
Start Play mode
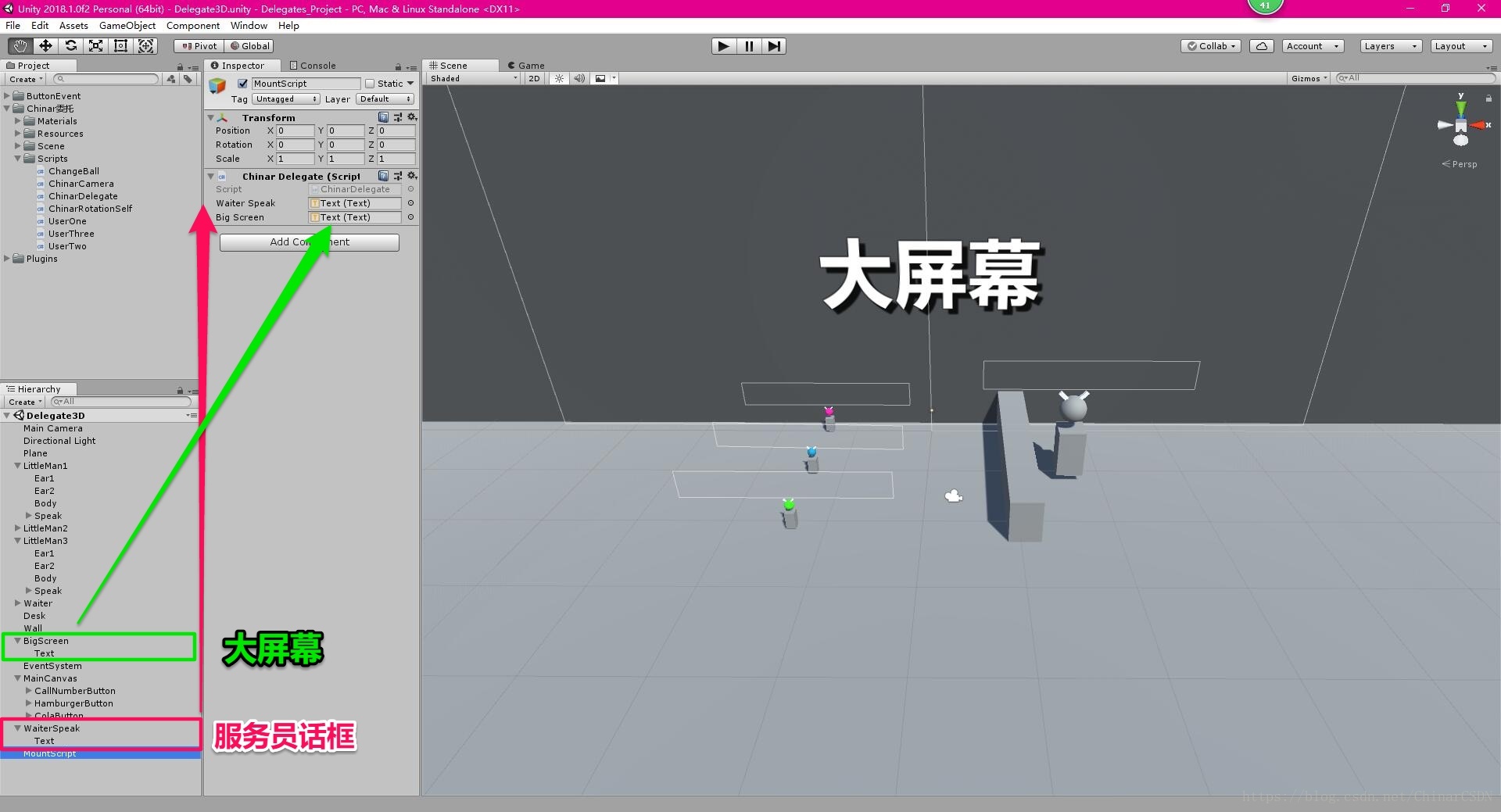[x=724, y=46]
